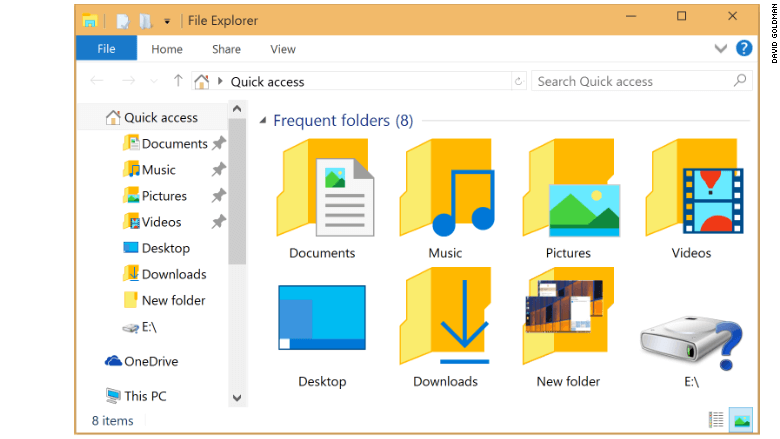Image resolution: width=780 pixels, height=439 pixels.
Task: Select Desktop in the navigation pane
Action: pos(156,248)
